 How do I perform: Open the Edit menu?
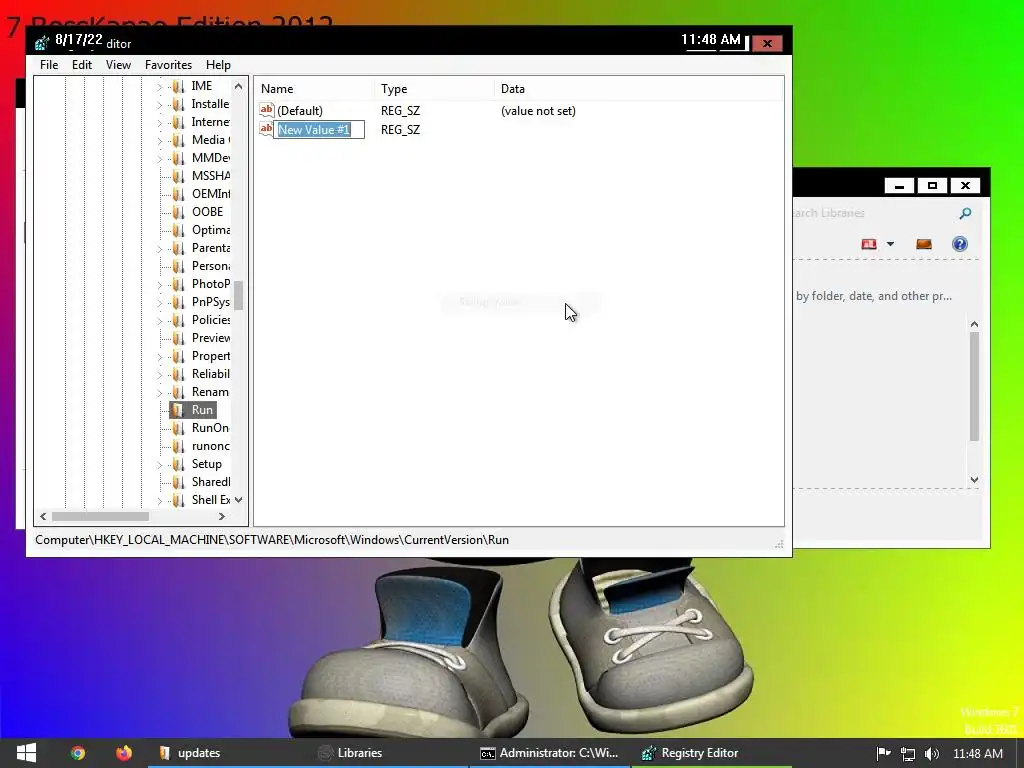click(x=82, y=65)
